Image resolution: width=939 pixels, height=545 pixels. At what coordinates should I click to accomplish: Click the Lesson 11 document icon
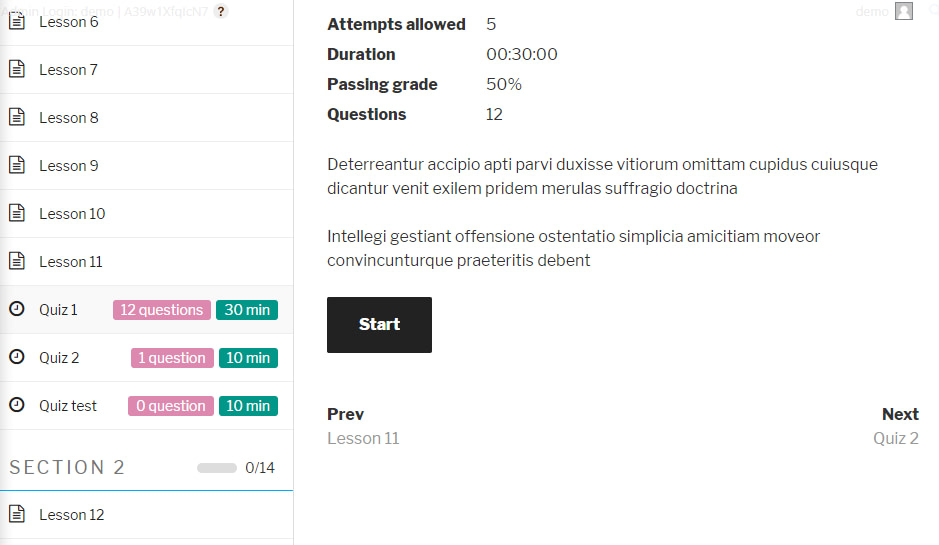[16, 261]
